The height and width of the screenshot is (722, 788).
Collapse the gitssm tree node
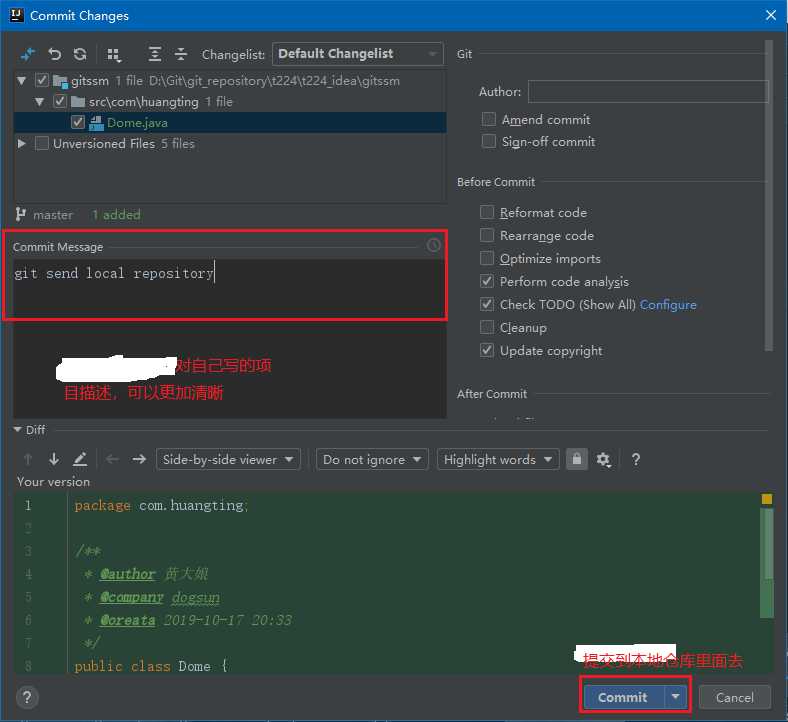coord(22,80)
